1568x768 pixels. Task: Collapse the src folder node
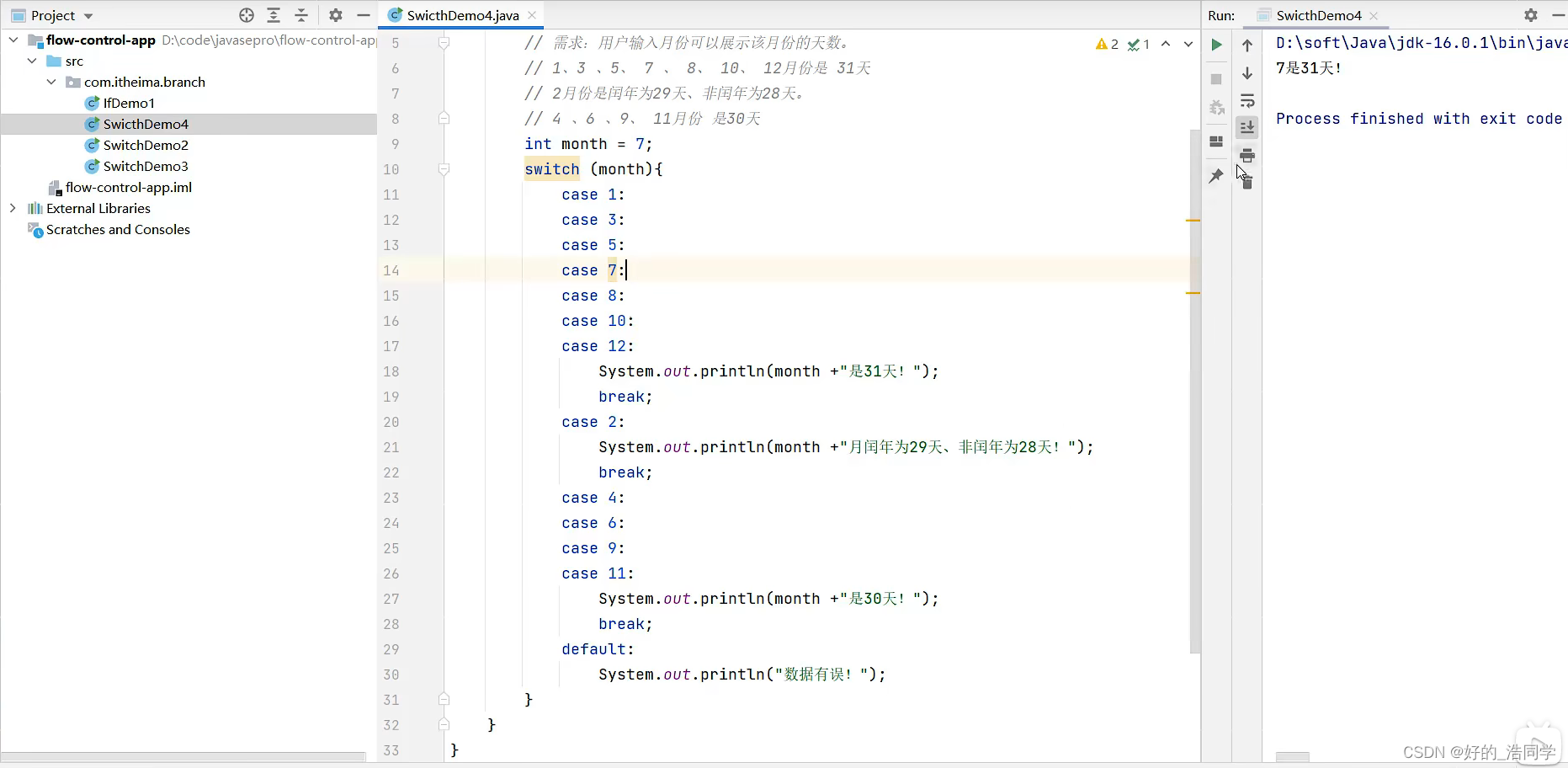(32, 61)
